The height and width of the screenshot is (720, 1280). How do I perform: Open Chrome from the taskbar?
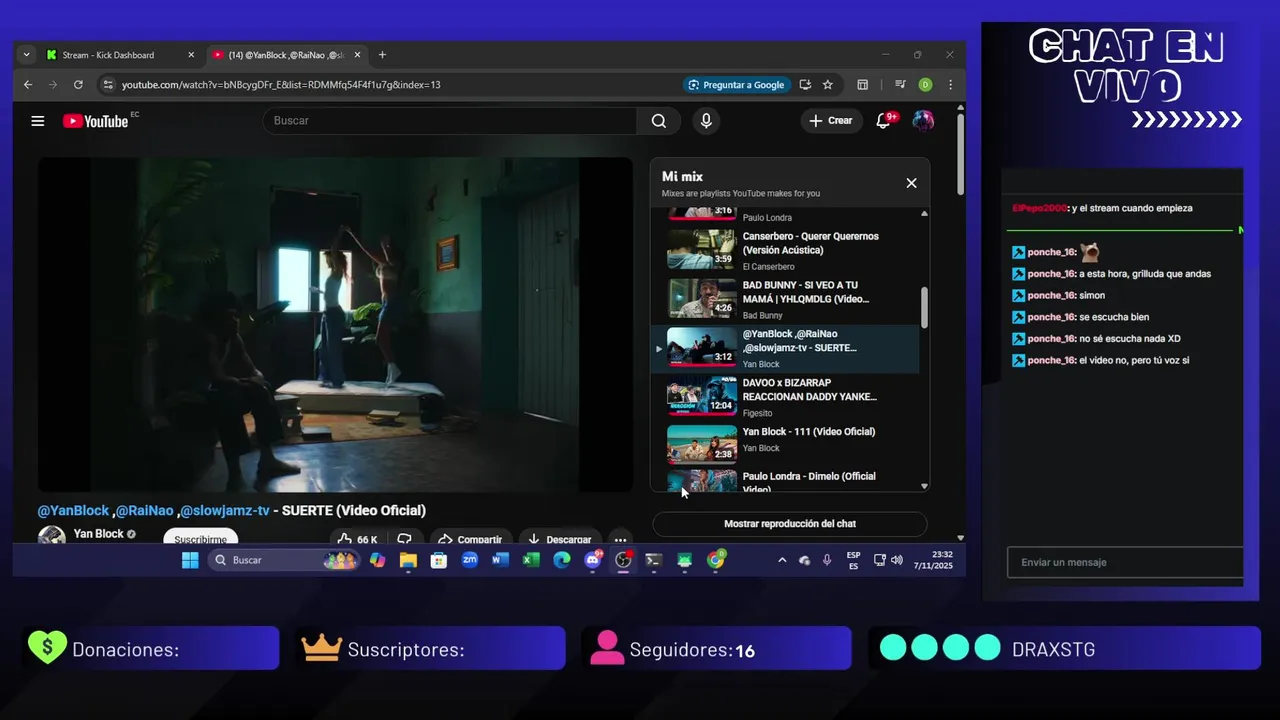(x=716, y=560)
